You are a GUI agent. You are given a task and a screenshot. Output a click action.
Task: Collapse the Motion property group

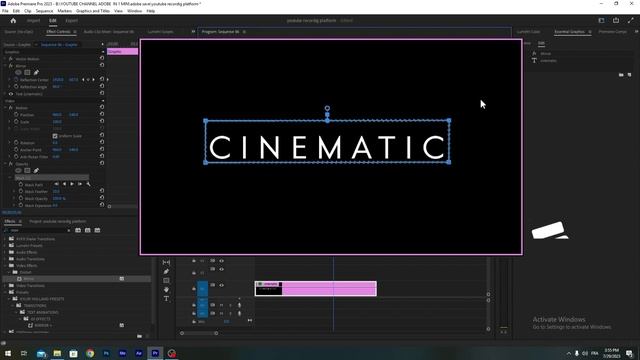[x=6, y=108]
